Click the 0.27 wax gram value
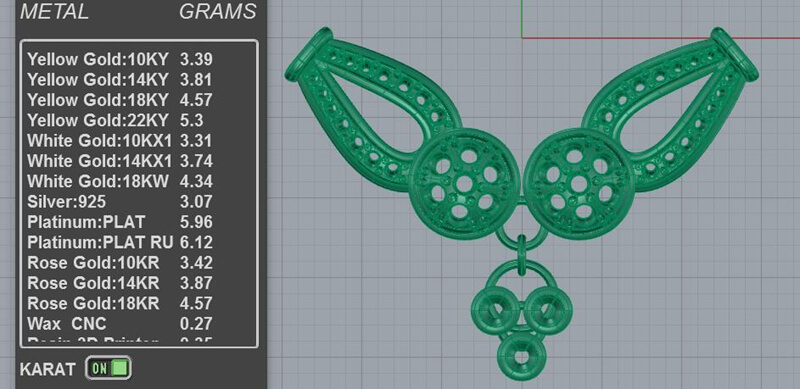 tap(196, 324)
